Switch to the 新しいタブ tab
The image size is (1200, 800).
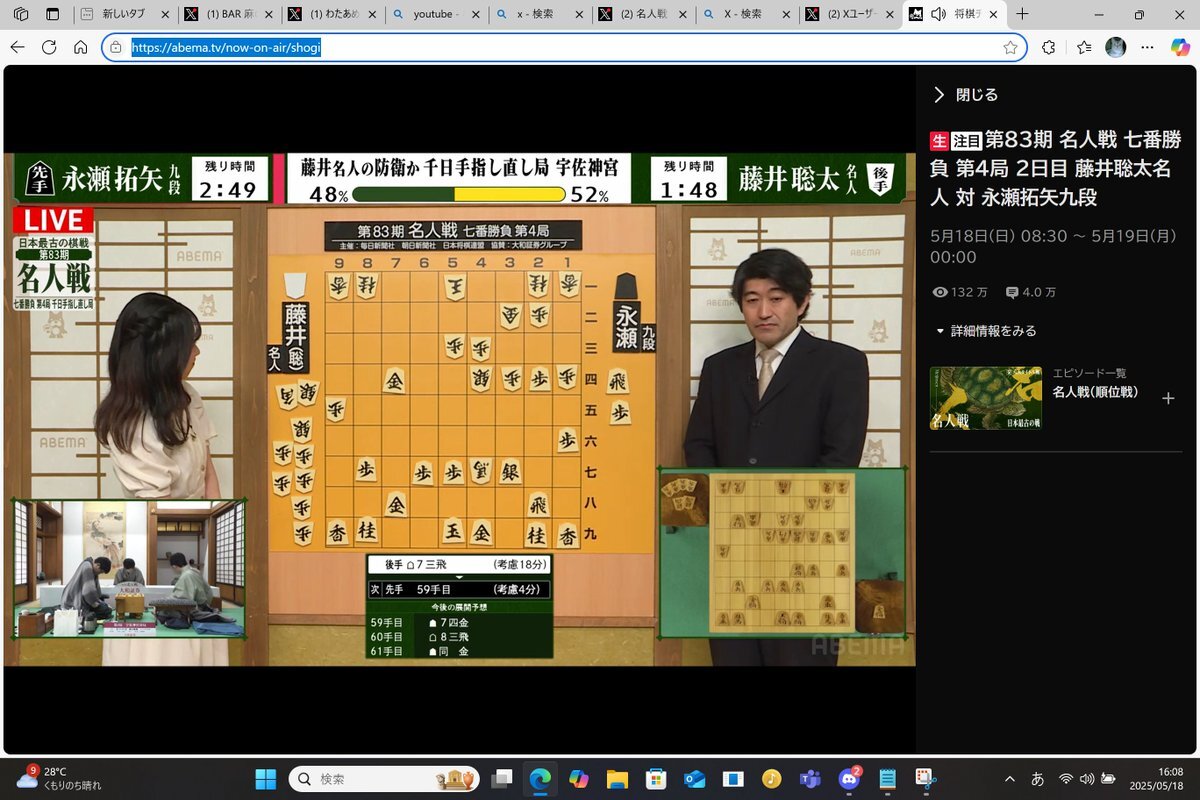[124, 15]
